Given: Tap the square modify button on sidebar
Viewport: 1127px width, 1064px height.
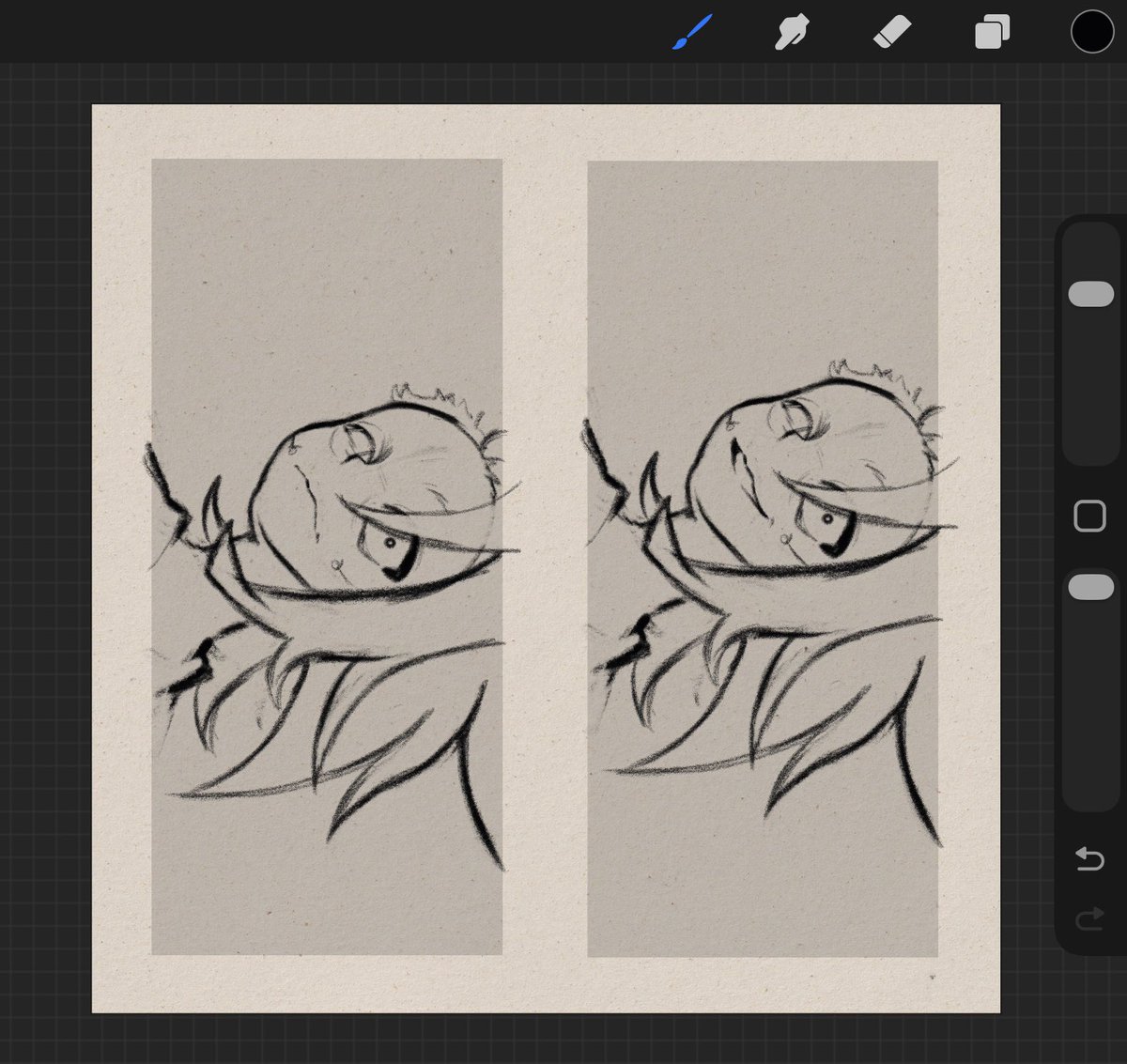Looking at the screenshot, I should (1089, 516).
